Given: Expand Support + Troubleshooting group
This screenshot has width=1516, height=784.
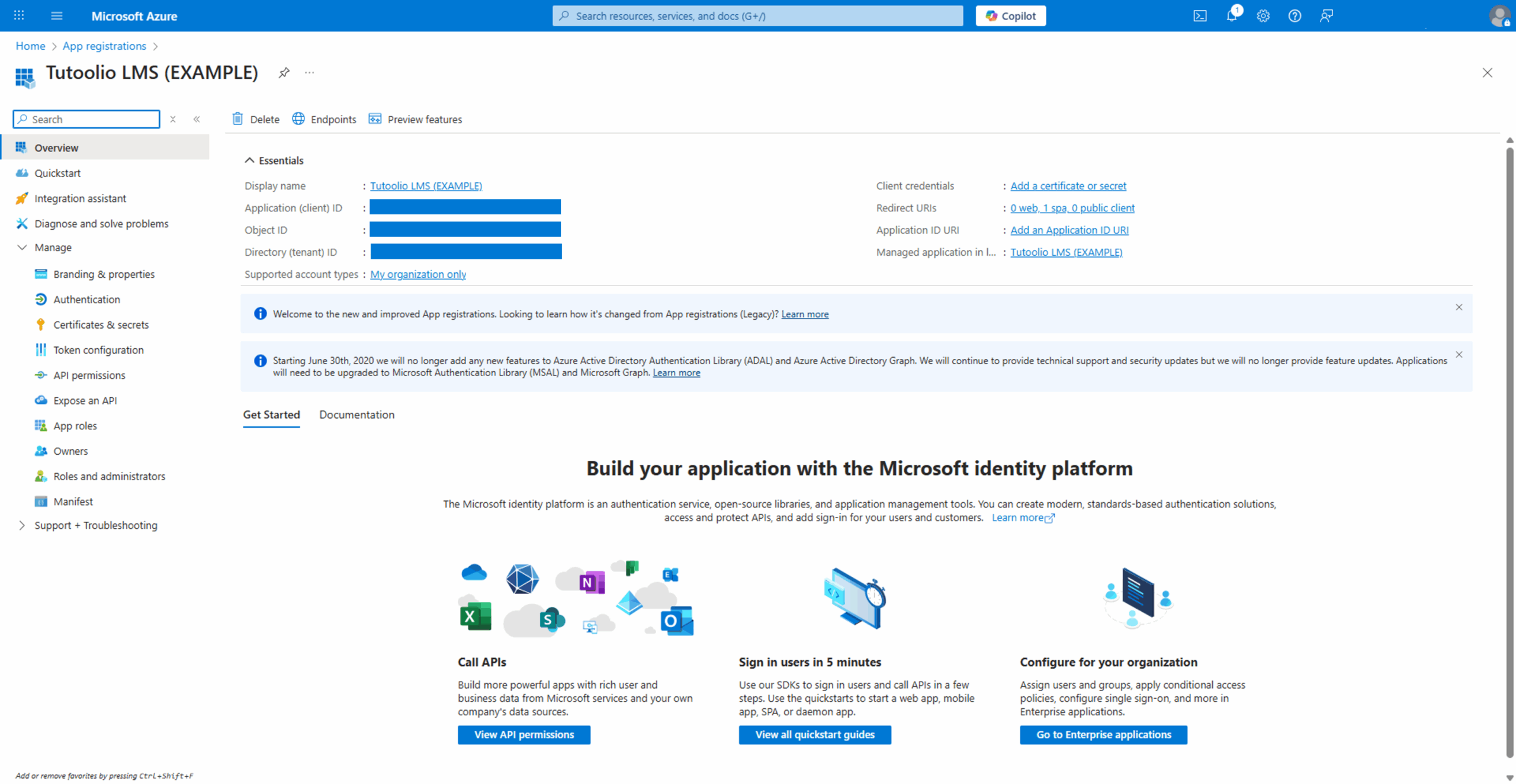Looking at the screenshot, I should pos(22,525).
